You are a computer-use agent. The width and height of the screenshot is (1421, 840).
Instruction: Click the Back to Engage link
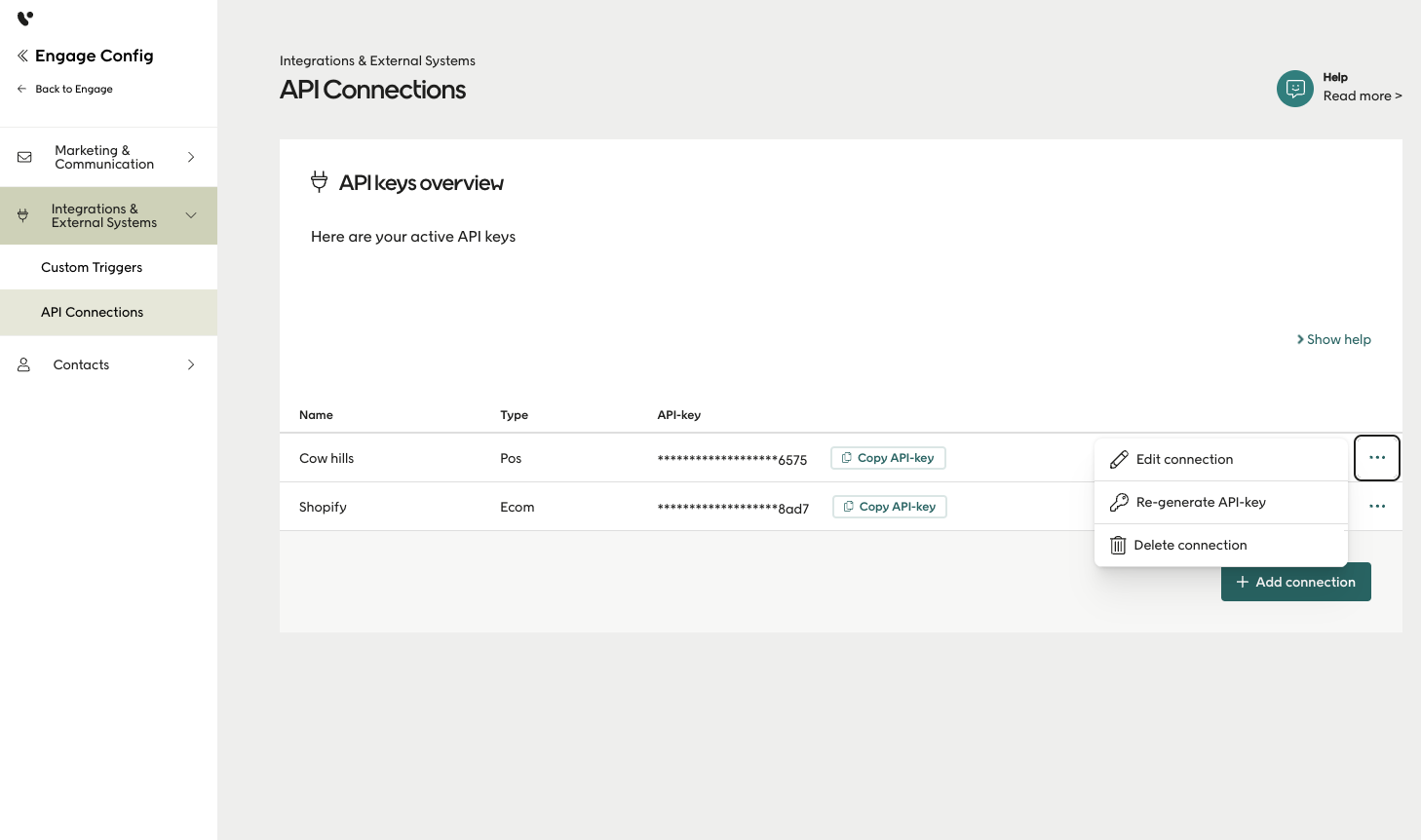pos(64,89)
